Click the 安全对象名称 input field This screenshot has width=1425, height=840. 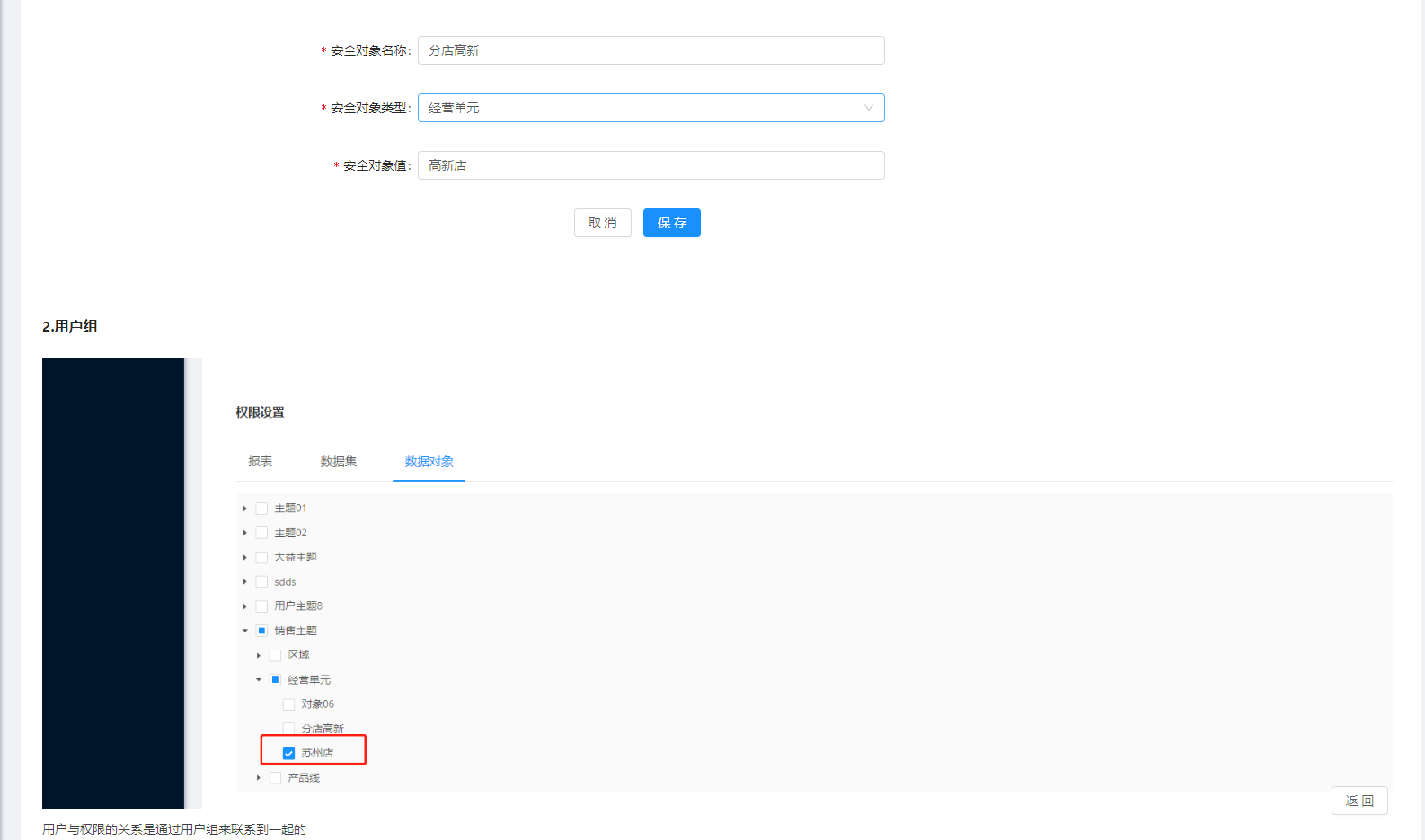point(651,50)
